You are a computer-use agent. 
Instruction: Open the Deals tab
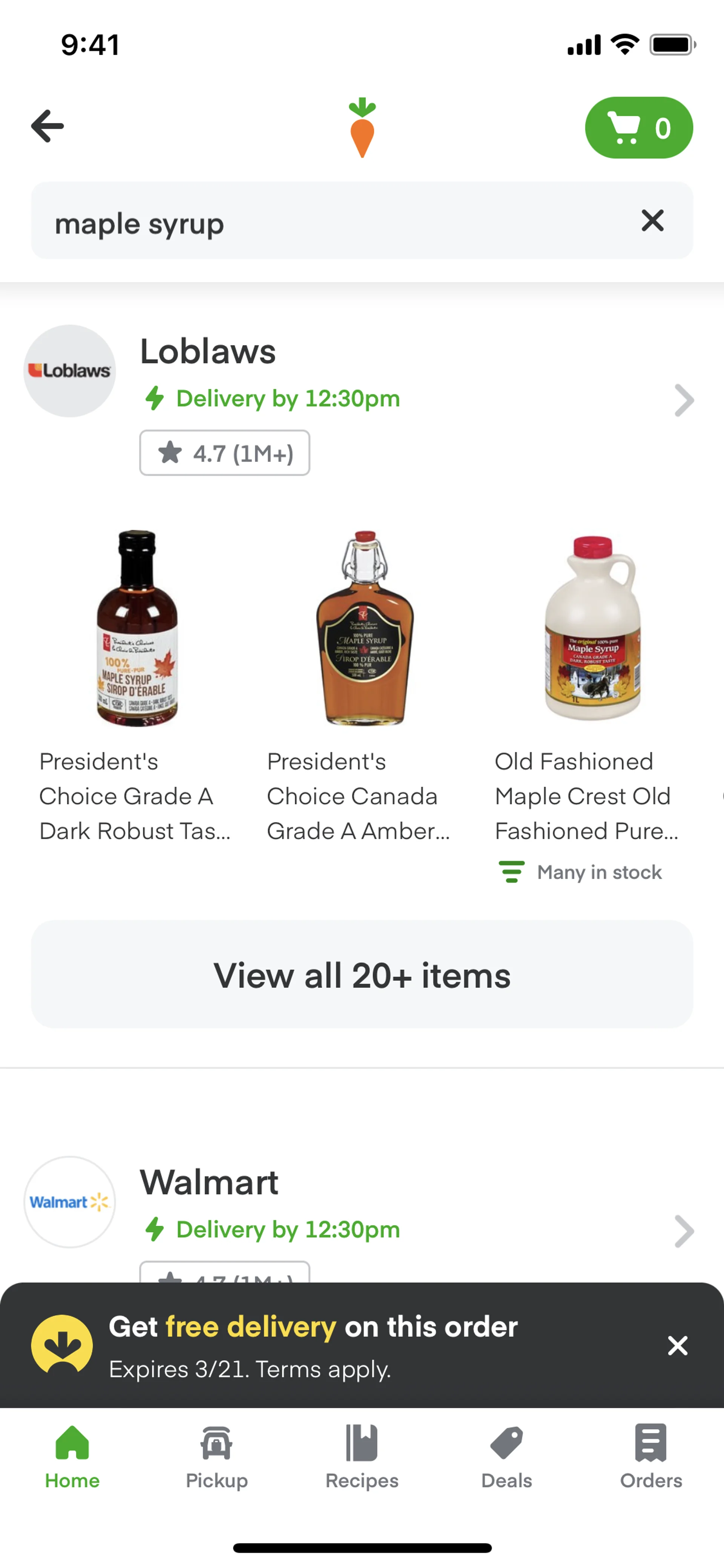point(506,1456)
